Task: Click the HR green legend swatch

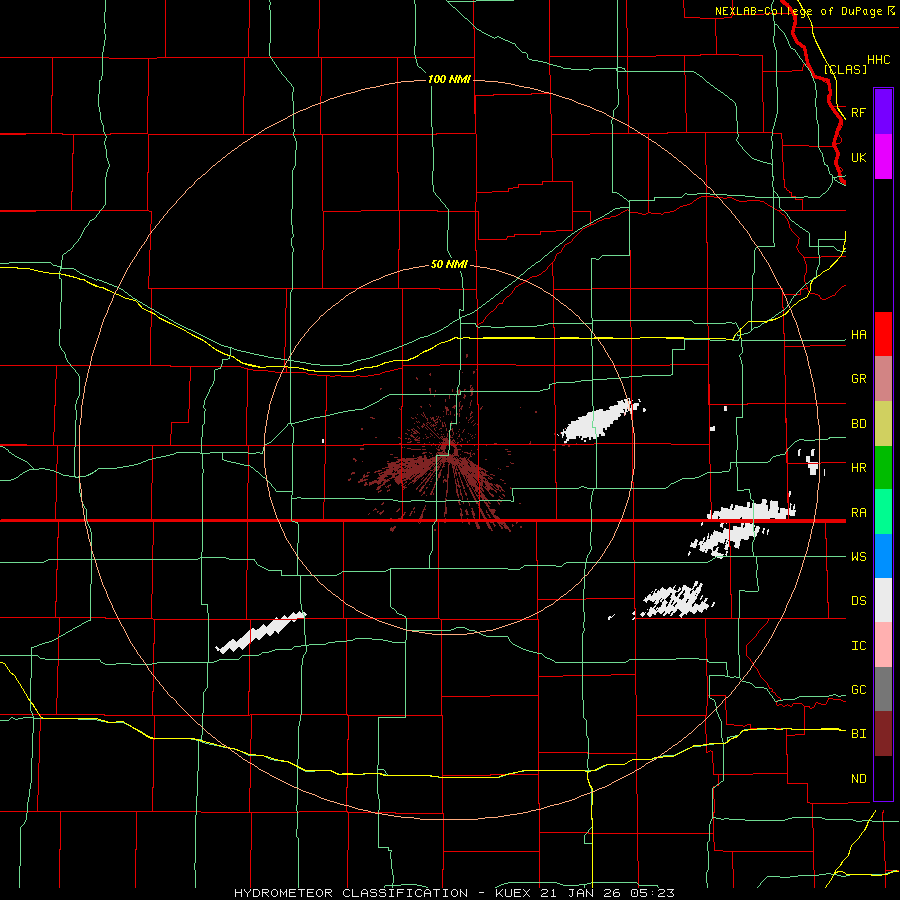Action: 883,468
